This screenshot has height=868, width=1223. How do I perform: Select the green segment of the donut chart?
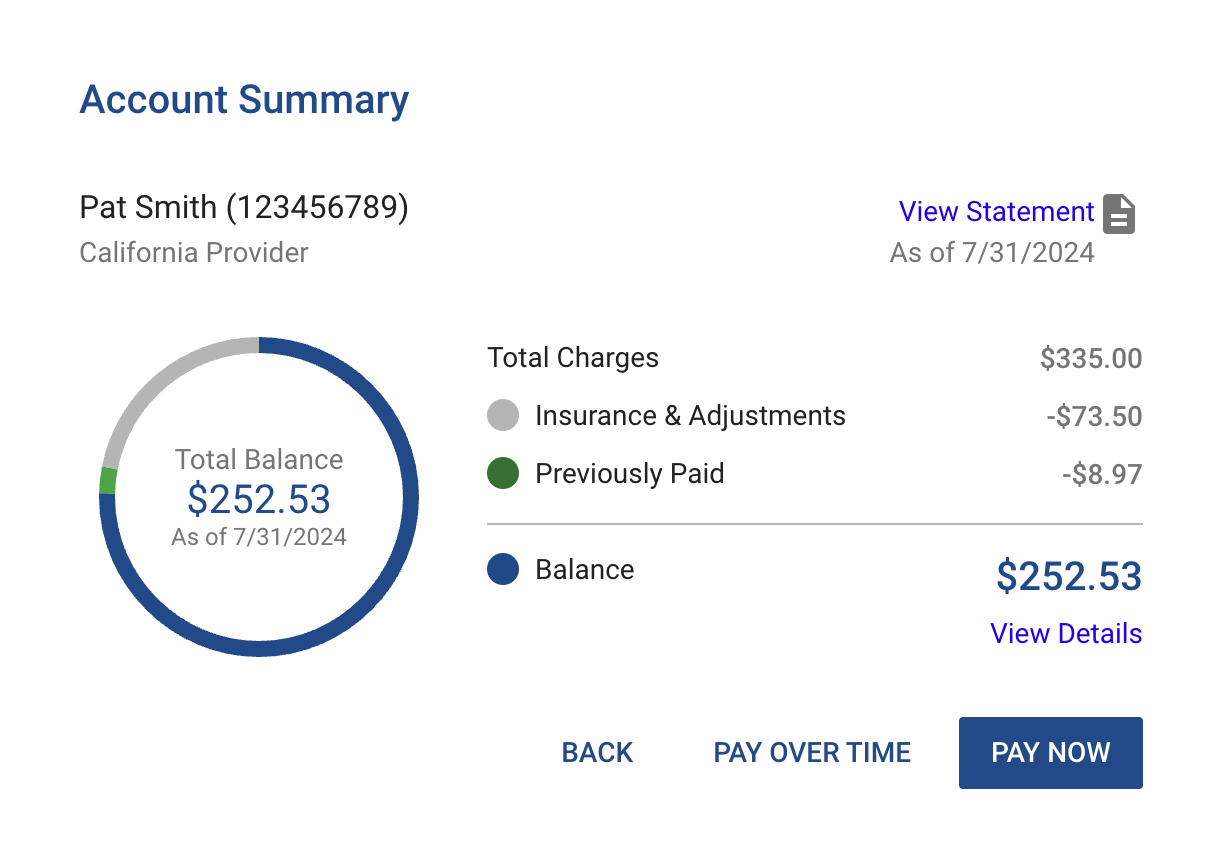pyautogui.click(x=107, y=482)
